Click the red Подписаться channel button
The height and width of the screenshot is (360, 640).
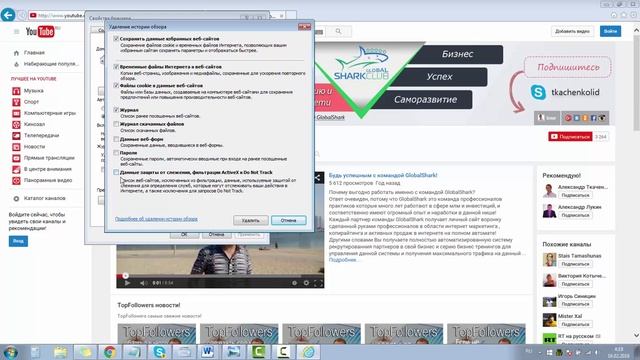coord(570,137)
